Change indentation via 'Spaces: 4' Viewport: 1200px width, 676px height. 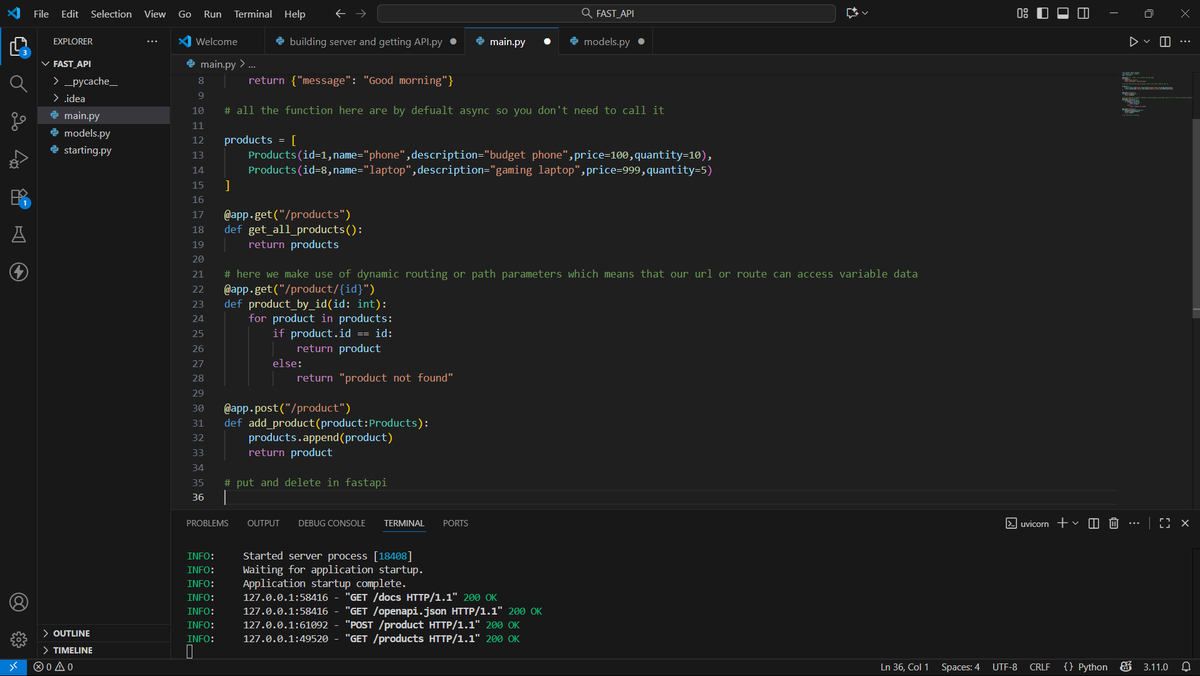point(961,667)
